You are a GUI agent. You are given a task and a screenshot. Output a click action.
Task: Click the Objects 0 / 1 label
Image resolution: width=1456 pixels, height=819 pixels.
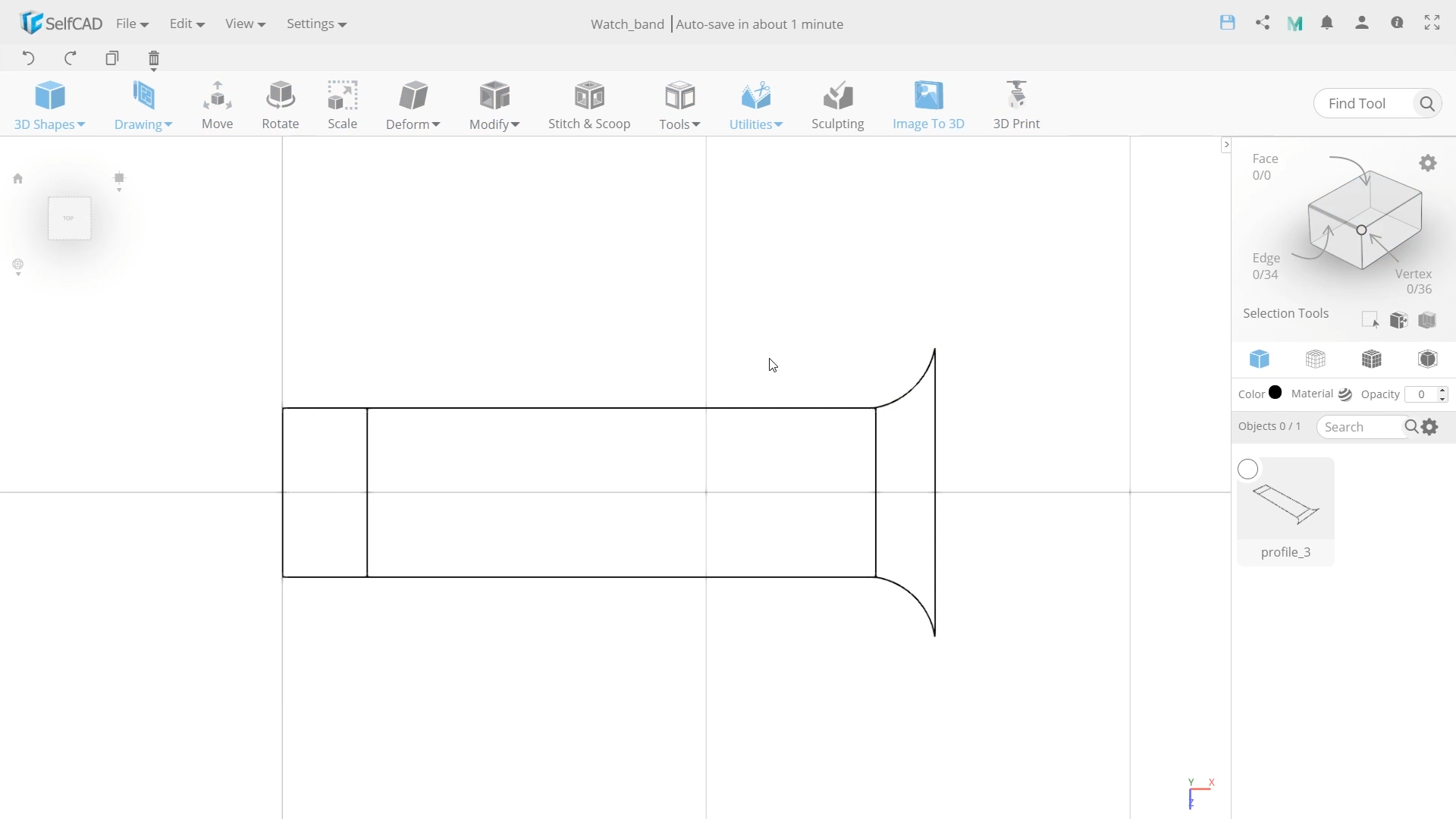[x=1269, y=426]
